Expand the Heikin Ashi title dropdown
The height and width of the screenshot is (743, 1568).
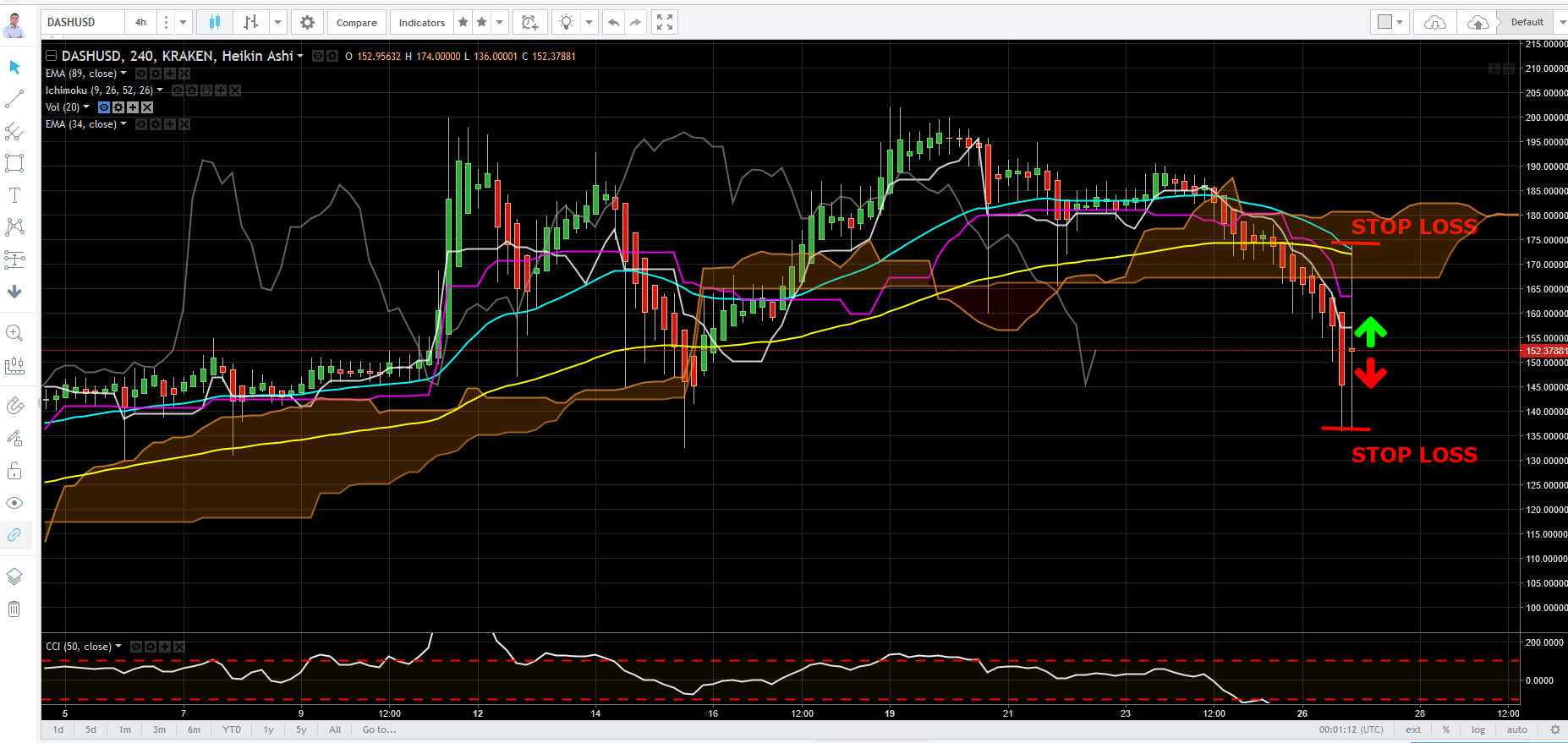click(x=300, y=57)
